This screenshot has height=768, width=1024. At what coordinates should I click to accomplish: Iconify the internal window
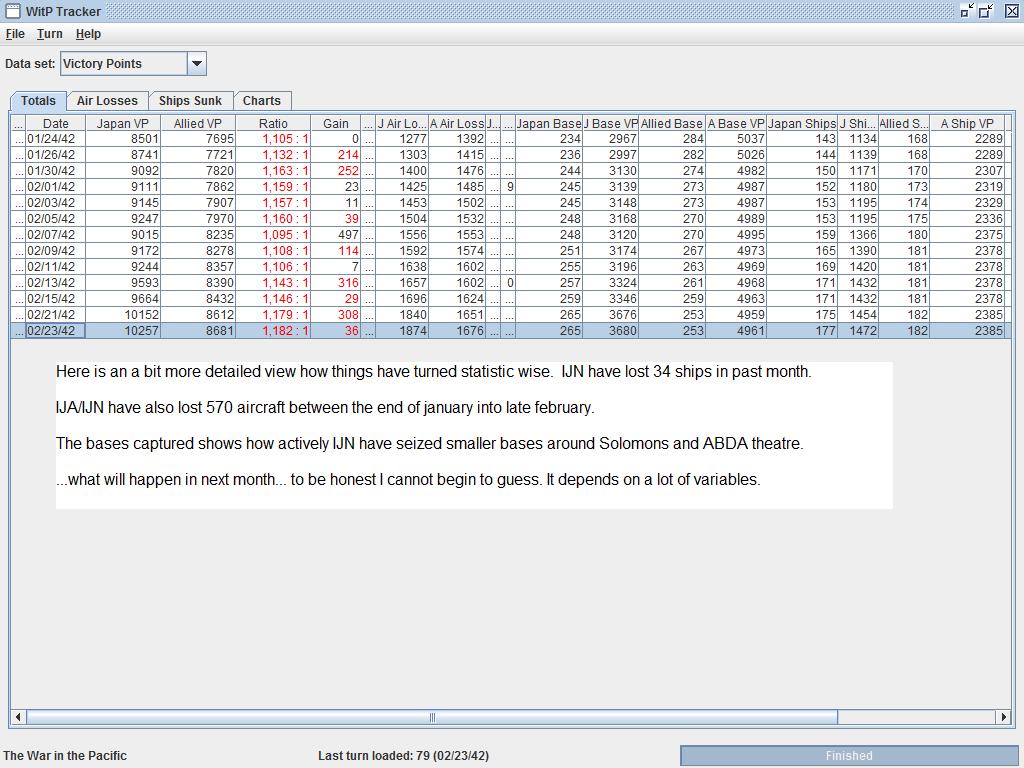pyautogui.click(x=967, y=10)
